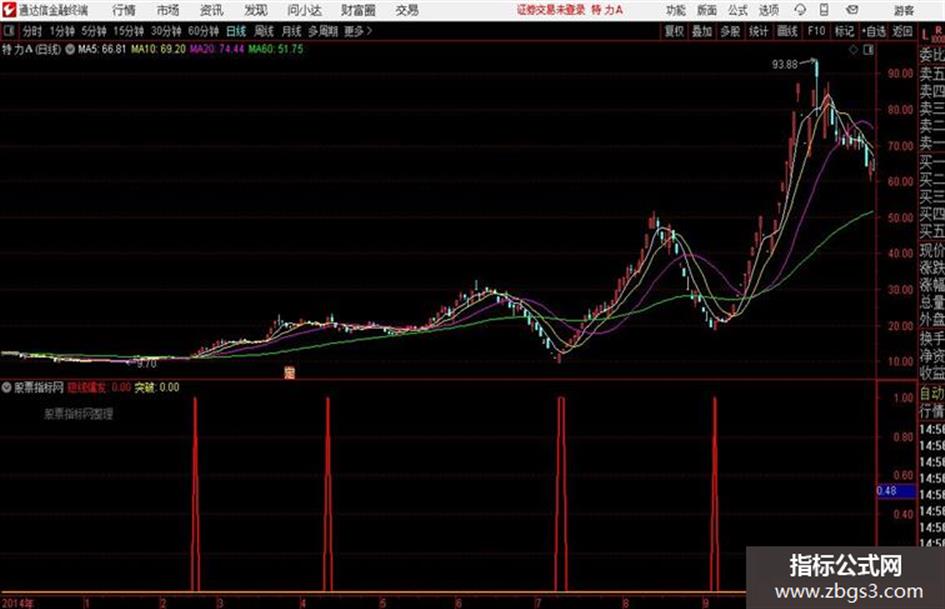This screenshot has height=609, width=945.
Task: Click the MA5: 66.81 indicator value
Action: [102, 49]
